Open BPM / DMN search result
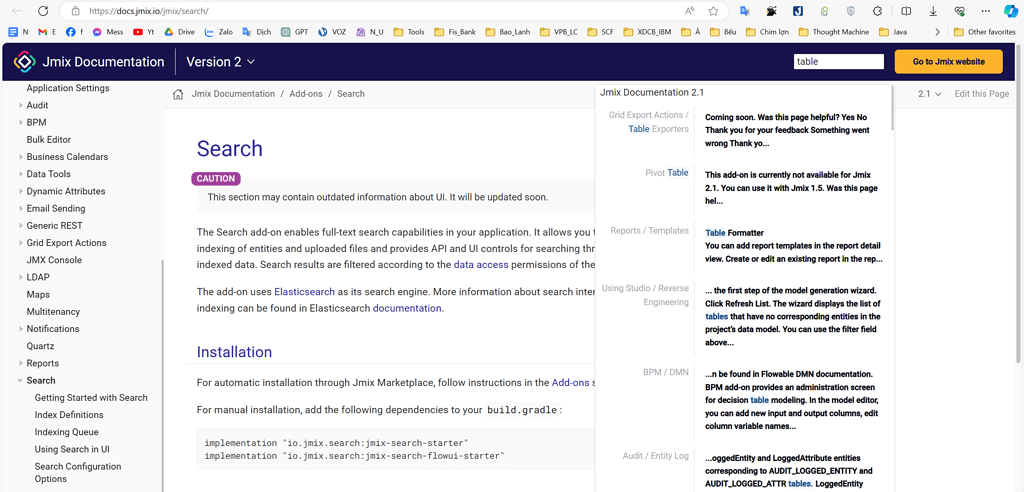Viewport: 1024px width, 492px height. click(x=665, y=372)
